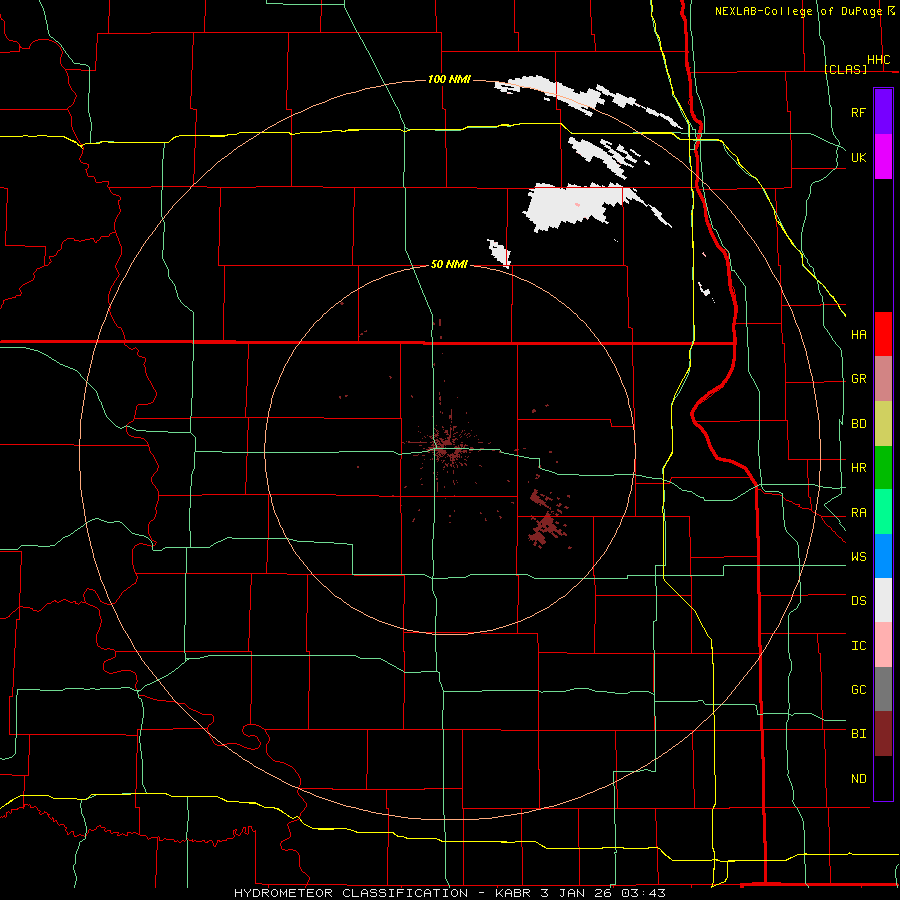The width and height of the screenshot is (900, 900).
Task: Click the GR legend label
Action: coord(858,379)
